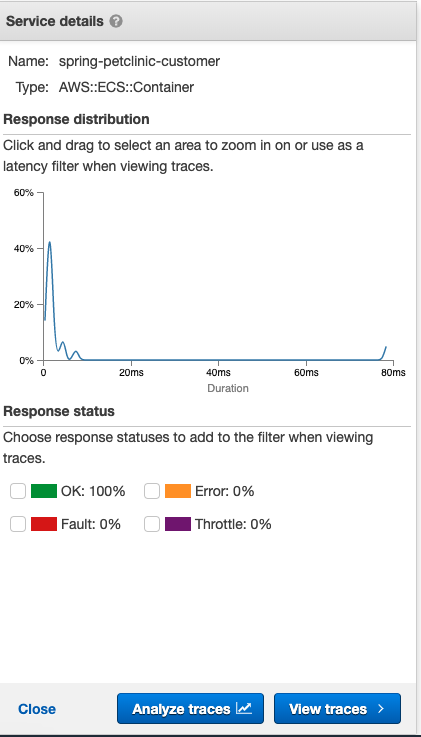Tick the Error status checkbox

click(x=152, y=491)
